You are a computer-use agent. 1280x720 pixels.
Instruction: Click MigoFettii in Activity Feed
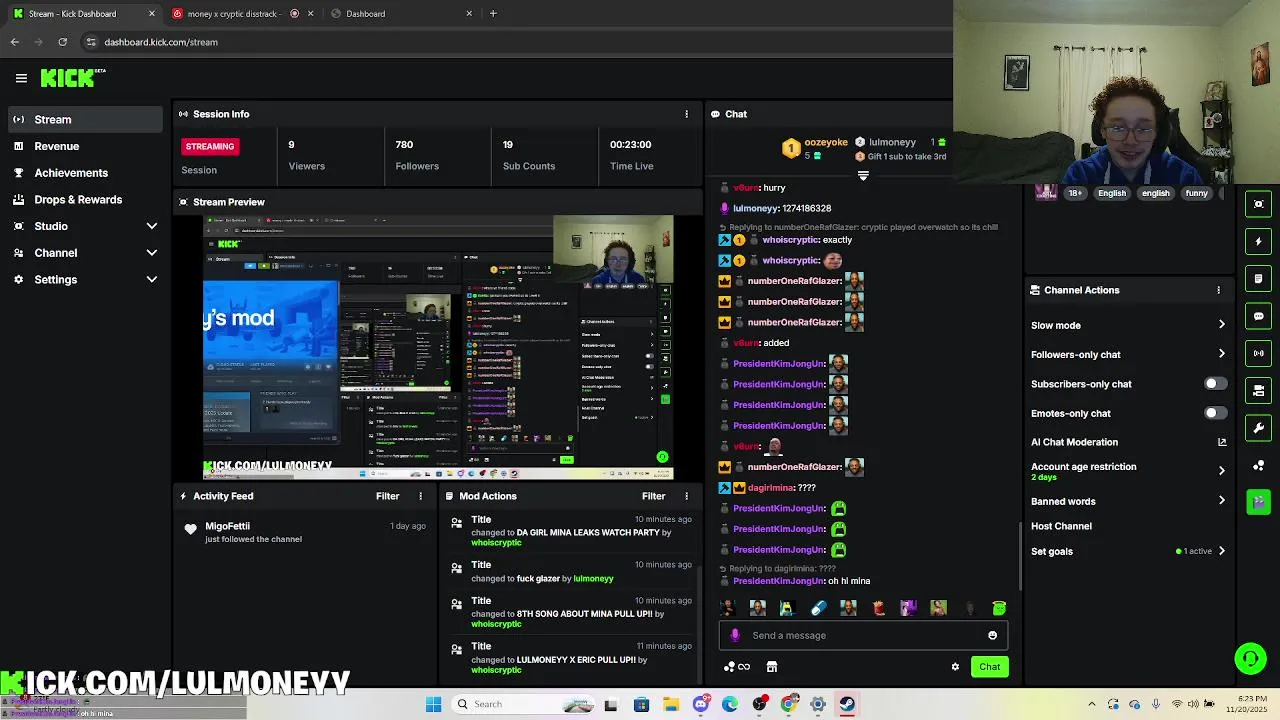click(x=227, y=526)
